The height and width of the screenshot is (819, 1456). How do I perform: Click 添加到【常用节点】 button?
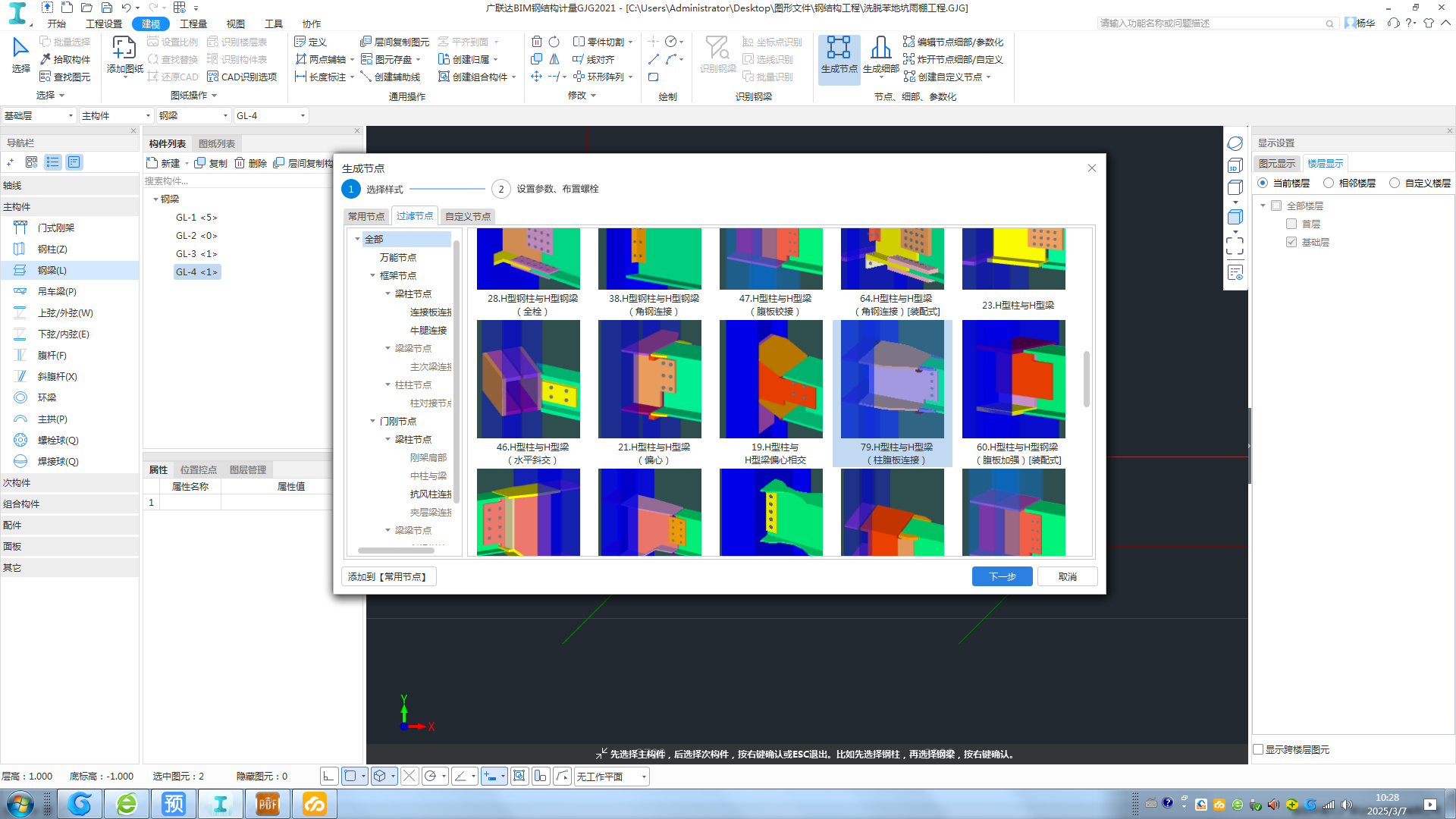click(388, 576)
